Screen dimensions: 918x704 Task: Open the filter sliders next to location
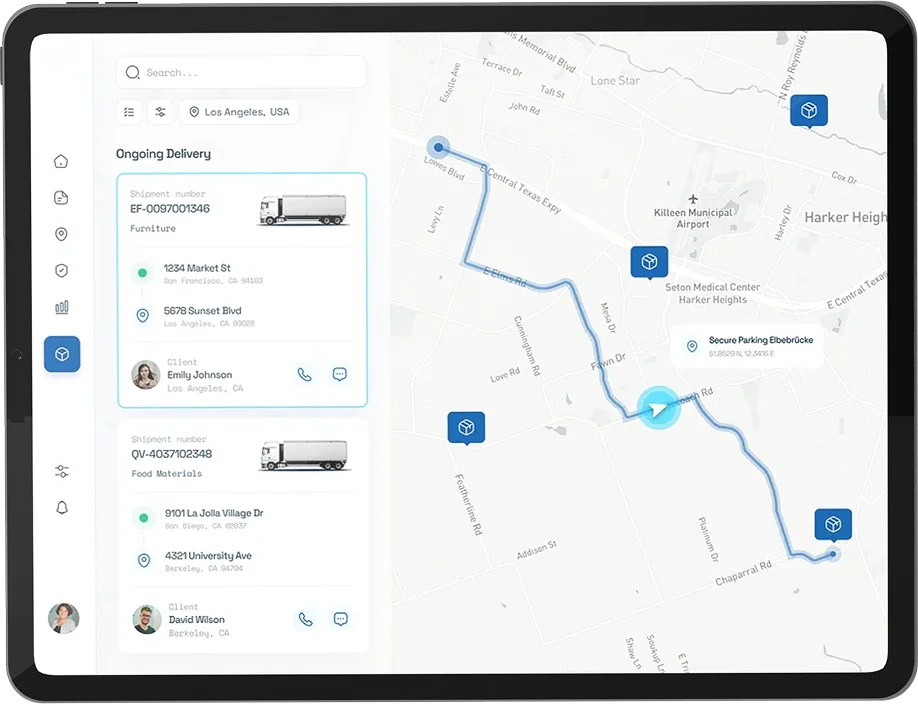pos(159,112)
